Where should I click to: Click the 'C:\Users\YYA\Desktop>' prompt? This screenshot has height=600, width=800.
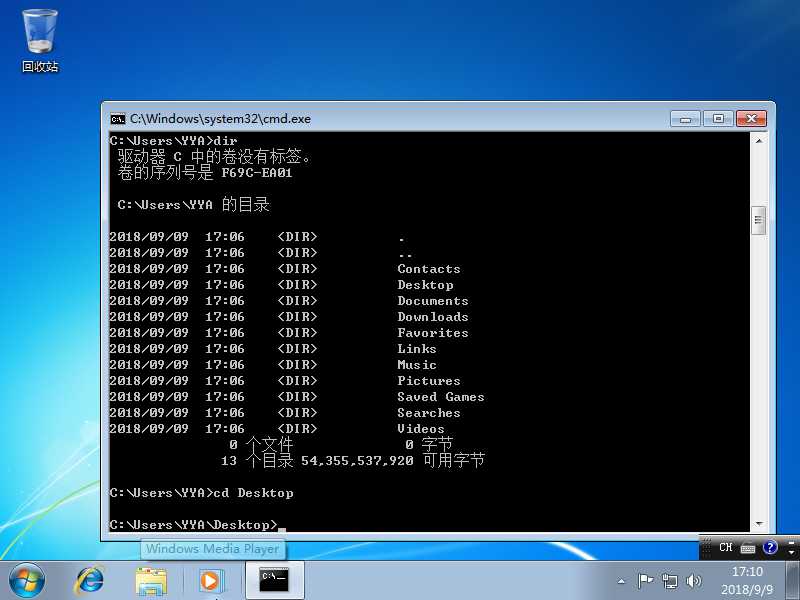pyautogui.click(x=193, y=524)
